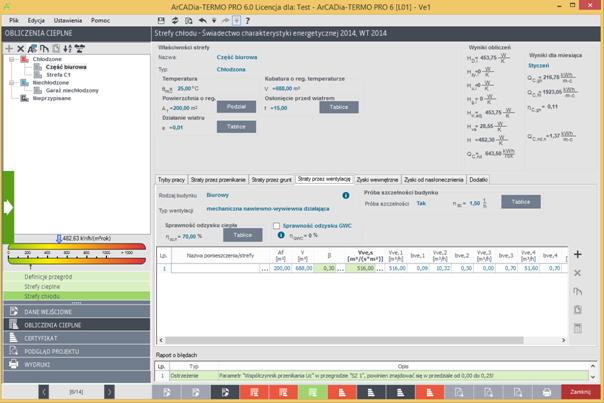The height and width of the screenshot is (403, 604).
Task: Click Tablice button next to Osłonięcie przed wiatrem
Action: pyautogui.click(x=339, y=107)
